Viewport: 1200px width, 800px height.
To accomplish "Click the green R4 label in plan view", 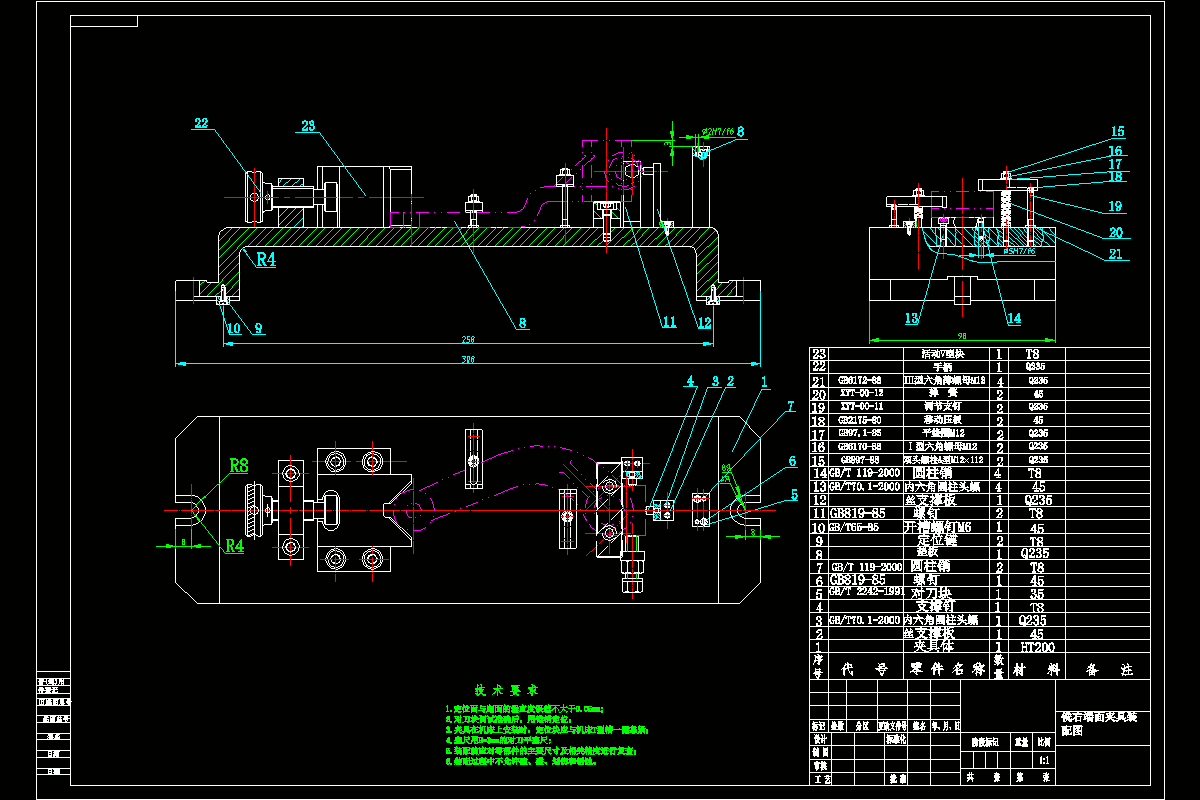I will click(x=234, y=545).
